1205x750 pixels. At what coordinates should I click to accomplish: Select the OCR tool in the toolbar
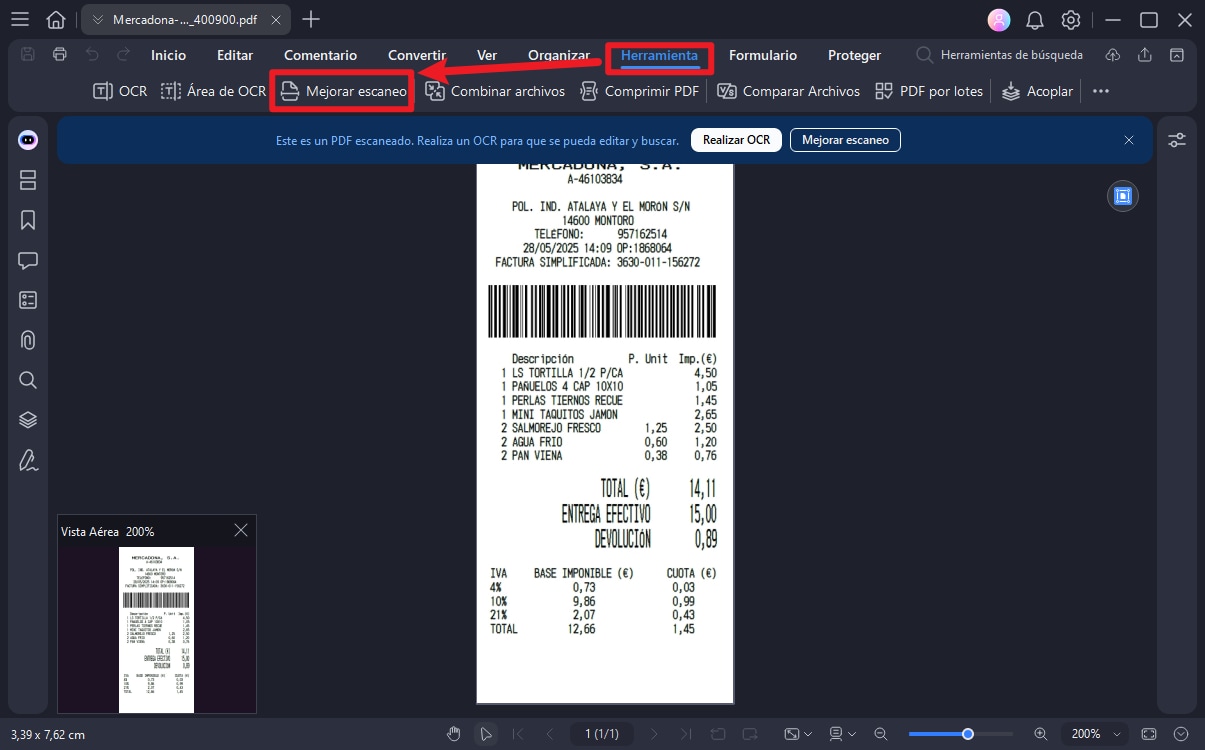(119, 90)
